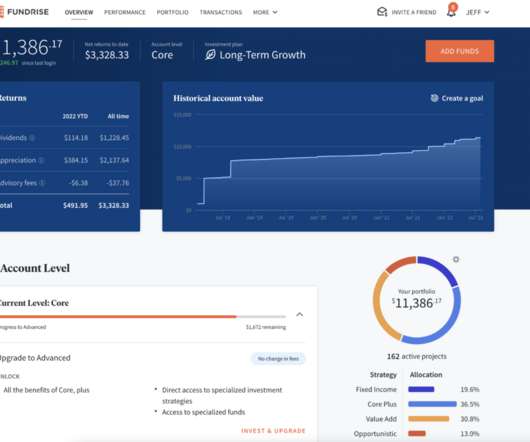
Task: Click the 13.0% Opportunistic percentage
Action: (x=470, y=434)
